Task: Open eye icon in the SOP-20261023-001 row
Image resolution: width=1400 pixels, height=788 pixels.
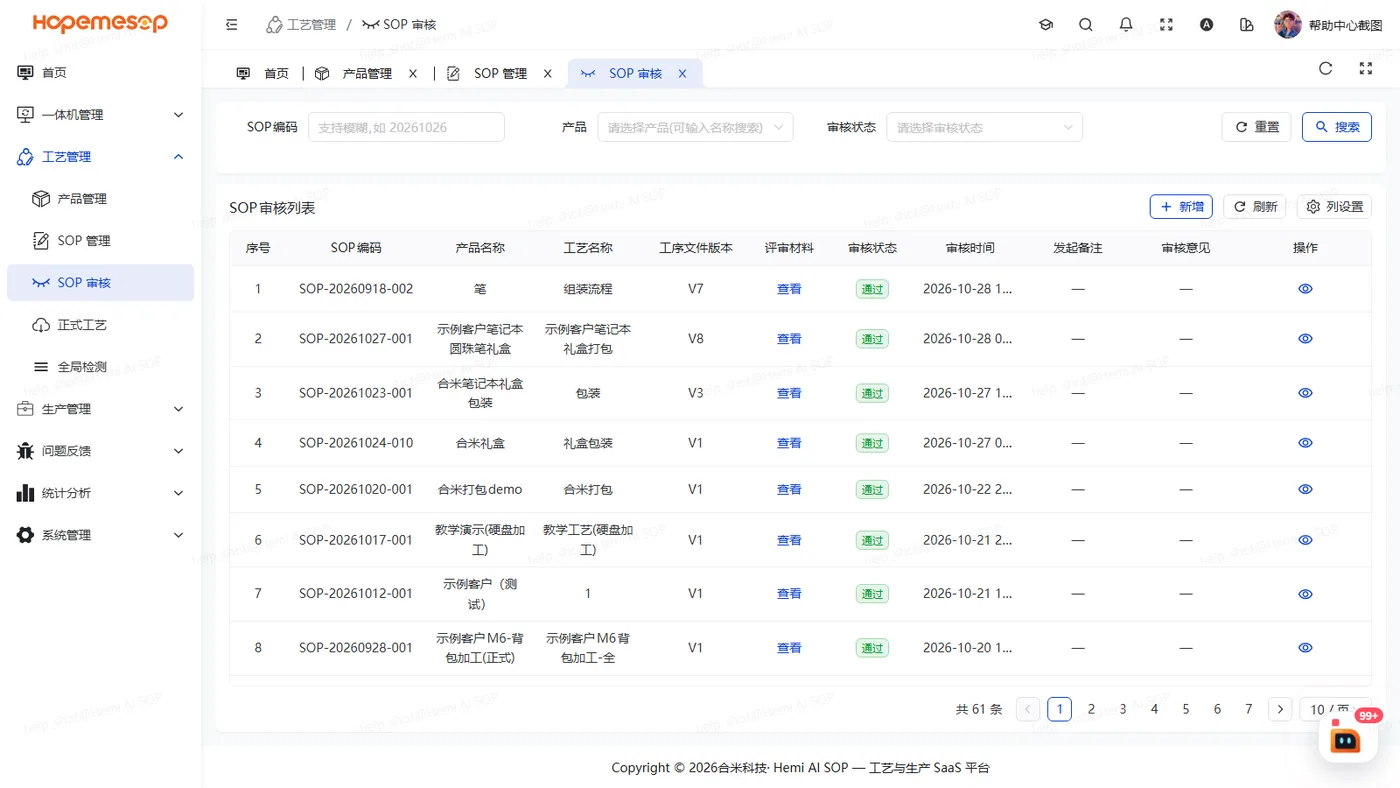Action: [x=1305, y=393]
